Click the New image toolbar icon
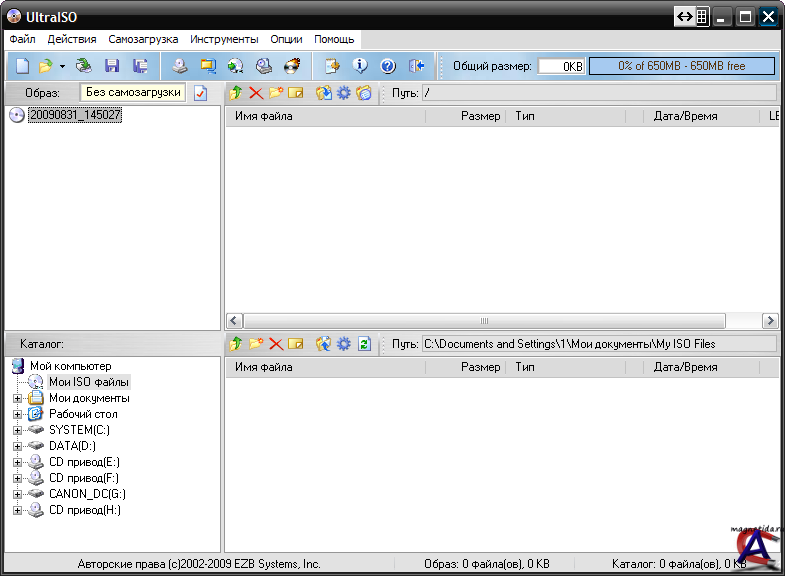Viewport: 785px width, 576px height. click(x=22, y=66)
